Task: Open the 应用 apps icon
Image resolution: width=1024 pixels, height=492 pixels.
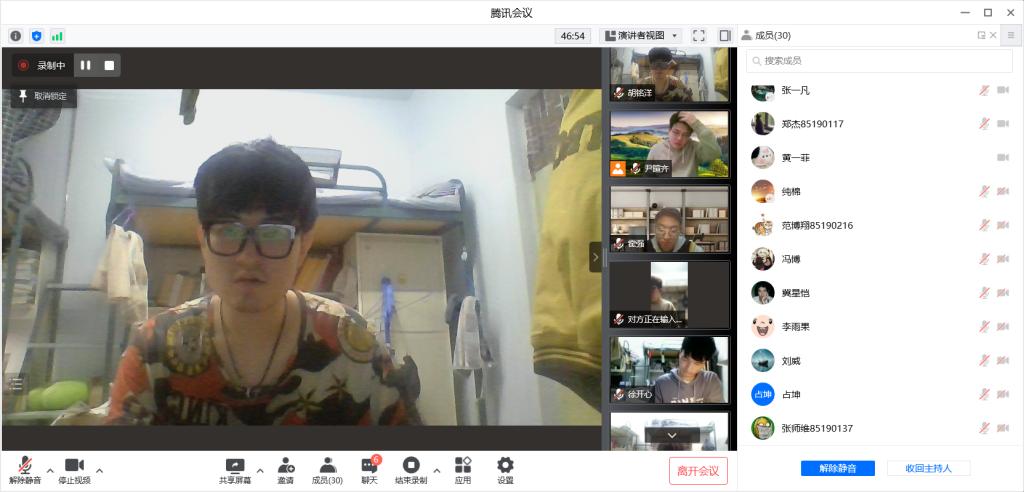Action: click(x=463, y=469)
